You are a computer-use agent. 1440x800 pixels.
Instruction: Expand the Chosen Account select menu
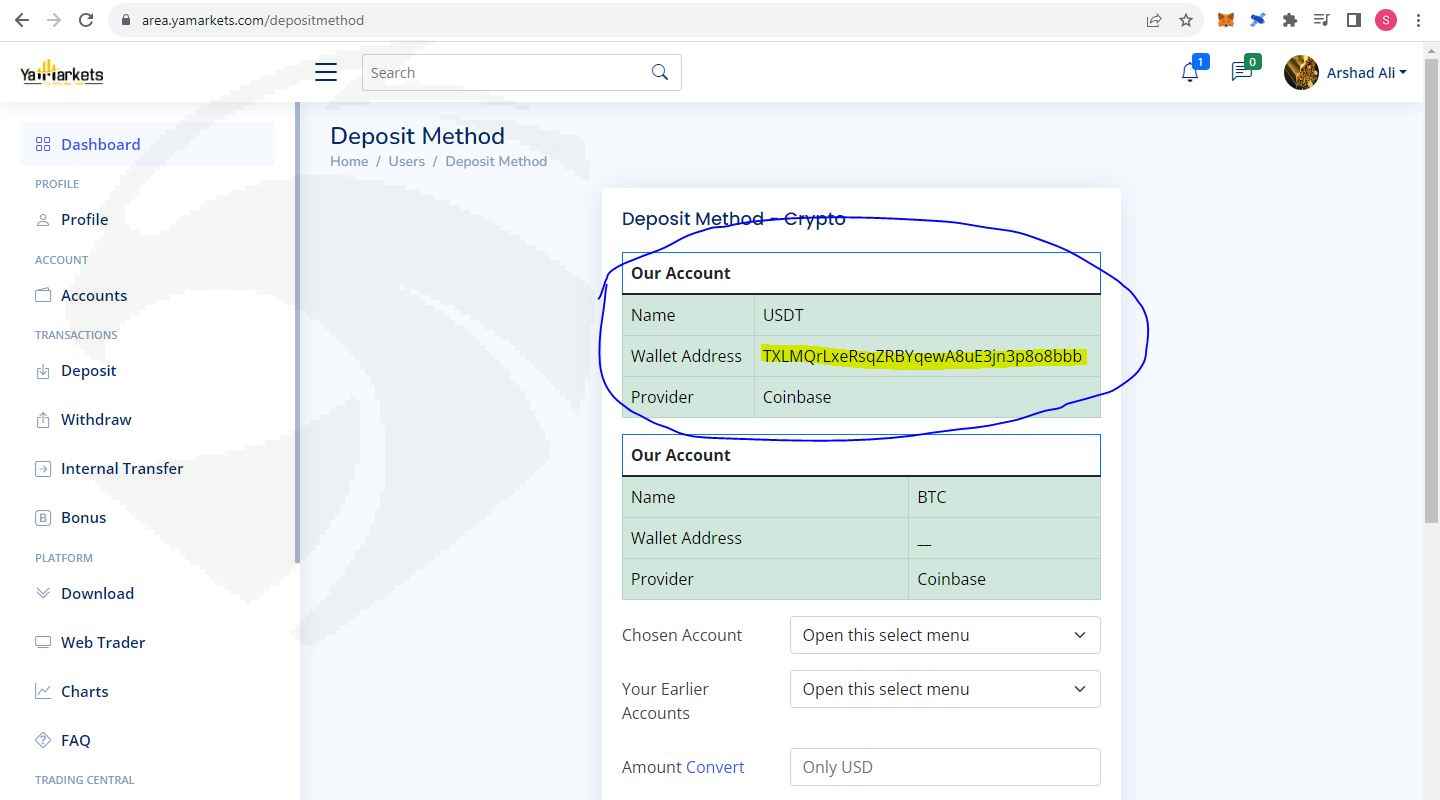pos(944,635)
